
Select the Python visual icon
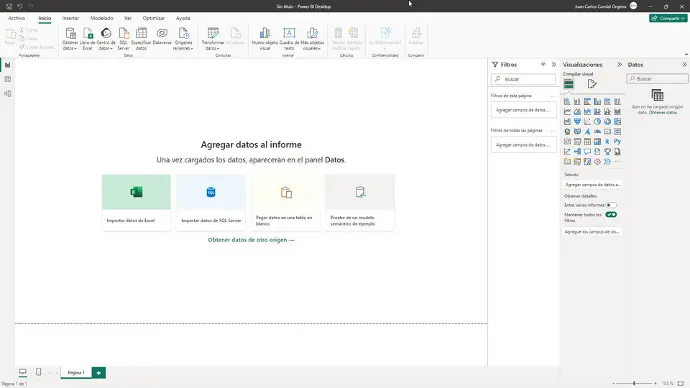point(617,142)
